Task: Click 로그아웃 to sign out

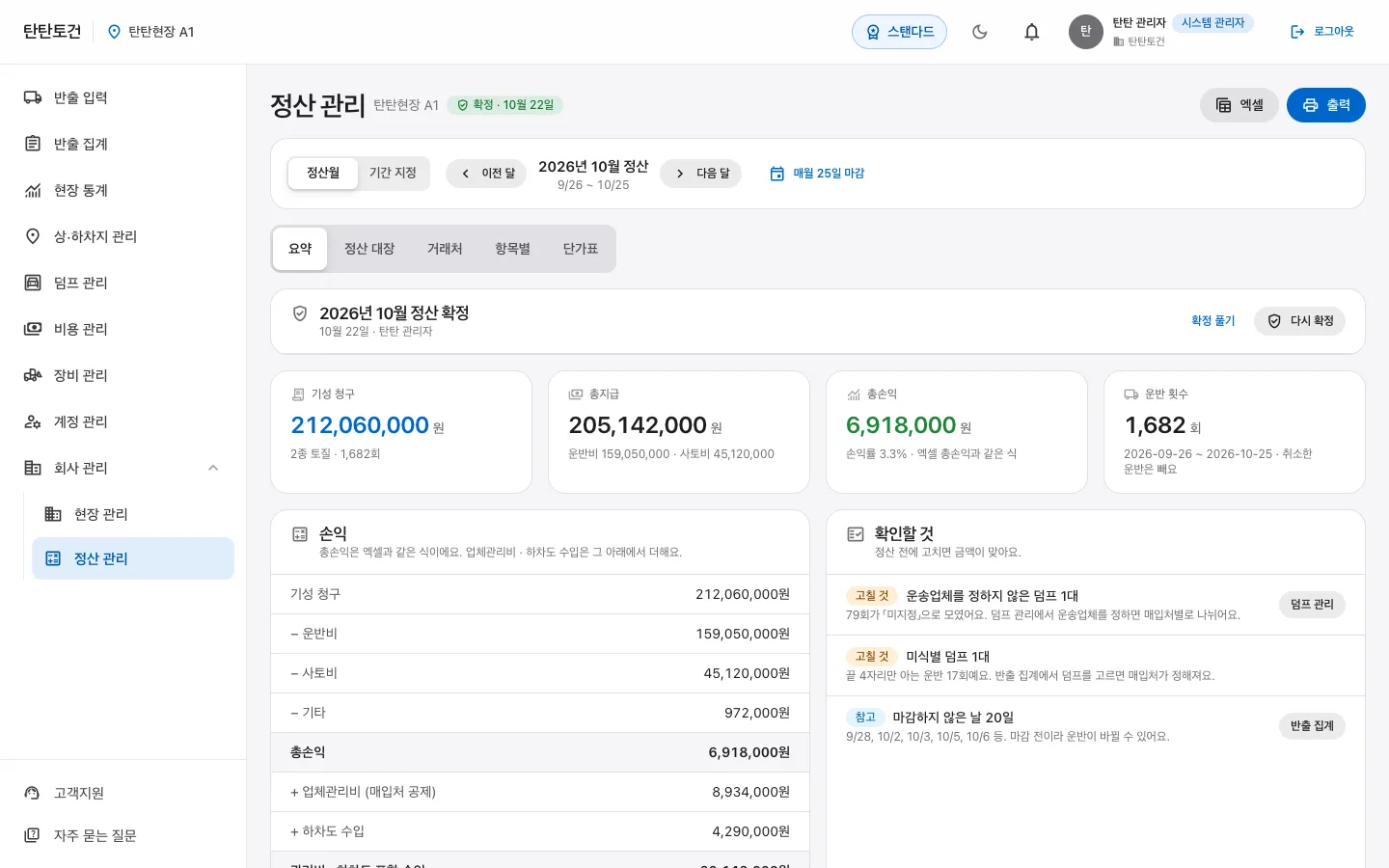Action: point(1322,32)
